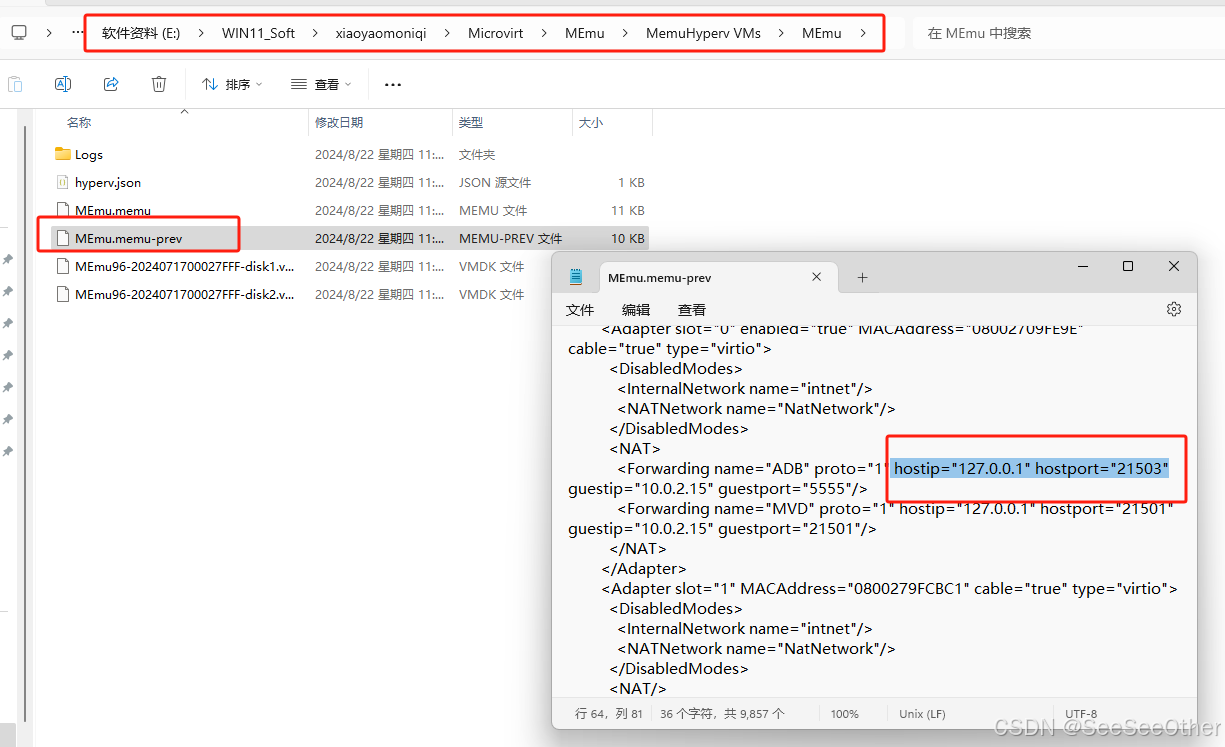Maximize the Notepad window
Image resolution: width=1225 pixels, height=747 pixels.
coord(1128,266)
